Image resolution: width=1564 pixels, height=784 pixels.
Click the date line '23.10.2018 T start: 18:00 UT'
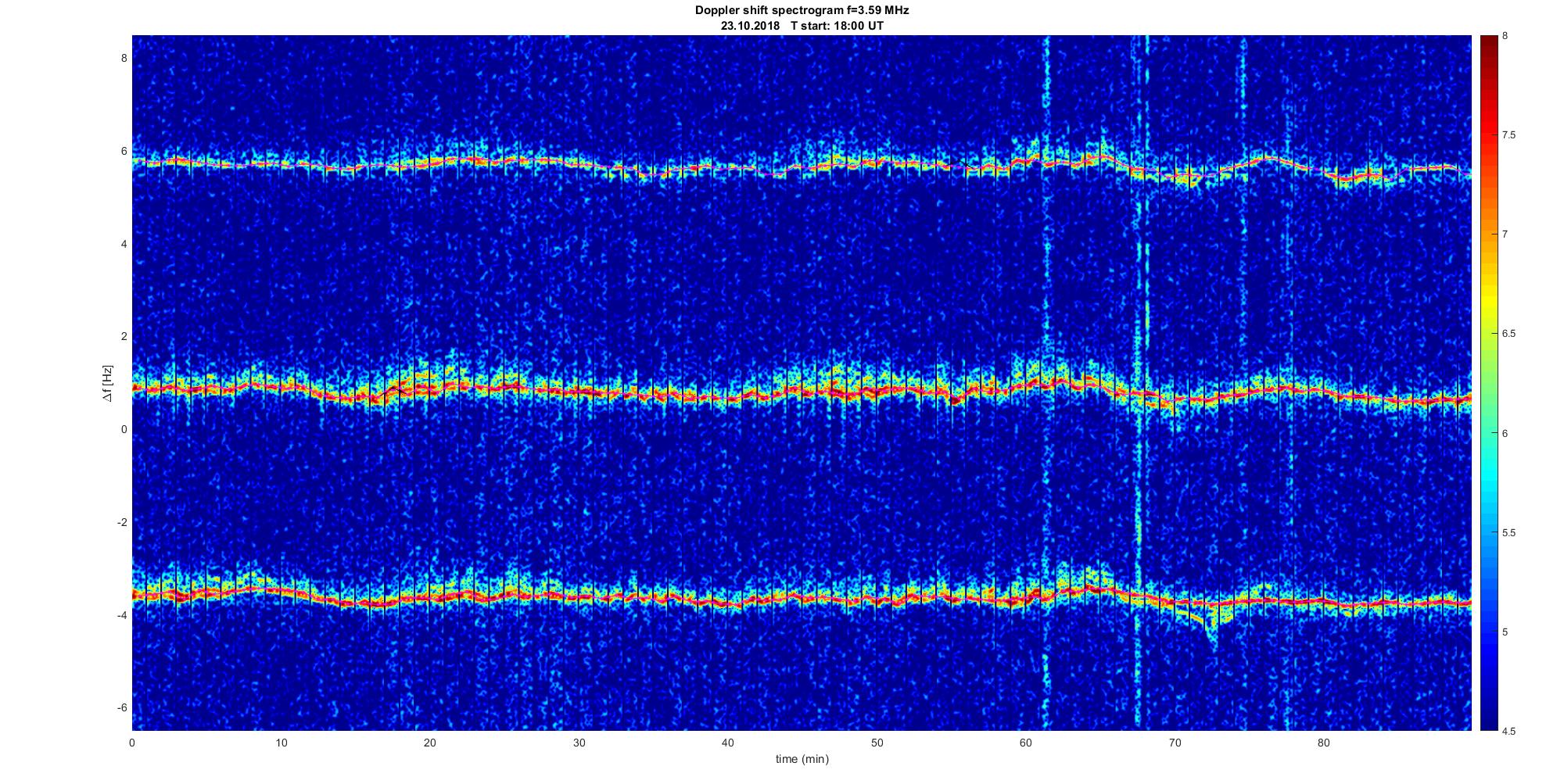(802, 25)
